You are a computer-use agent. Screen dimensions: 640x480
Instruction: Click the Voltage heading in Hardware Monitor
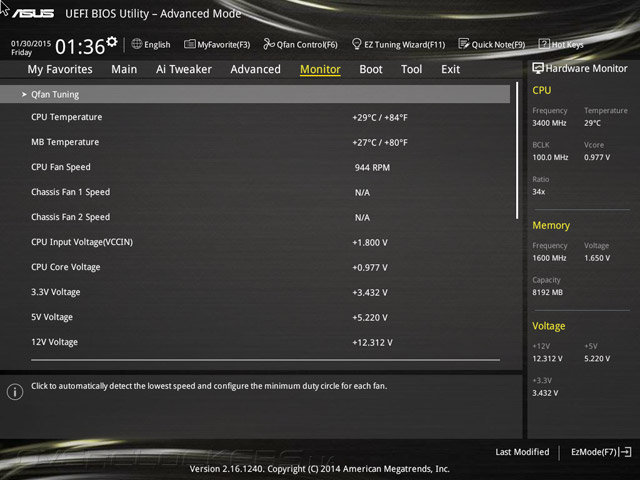(549, 326)
